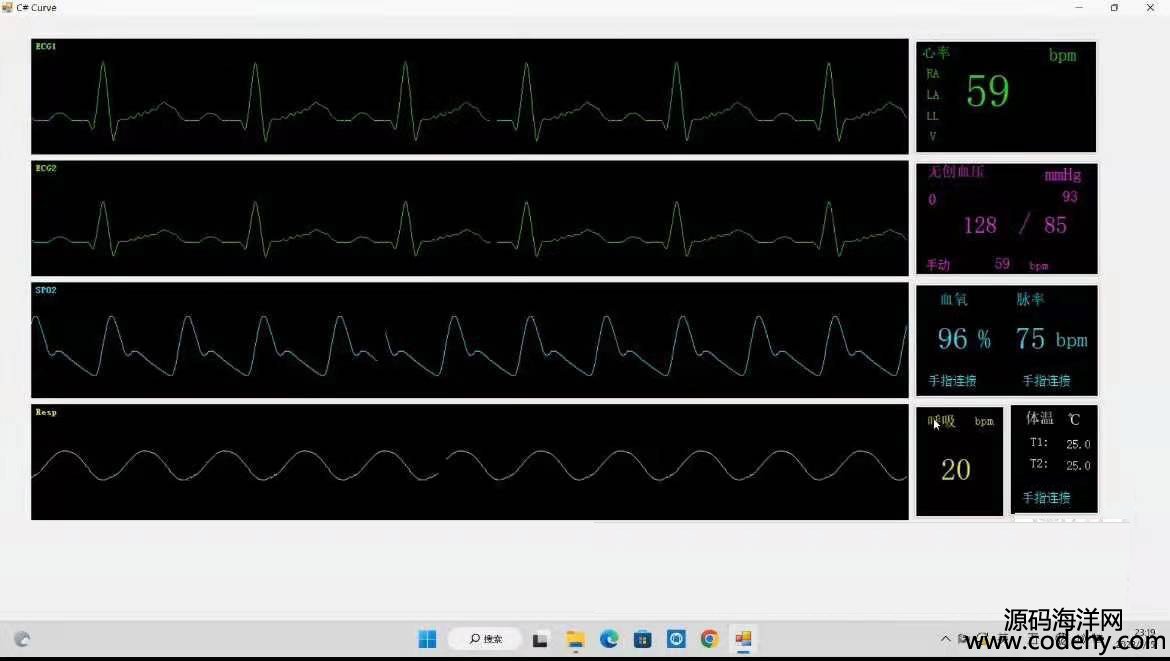Click the 体温 temperature label
Image resolution: width=1170 pixels, height=661 pixels.
click(1039, 418)
